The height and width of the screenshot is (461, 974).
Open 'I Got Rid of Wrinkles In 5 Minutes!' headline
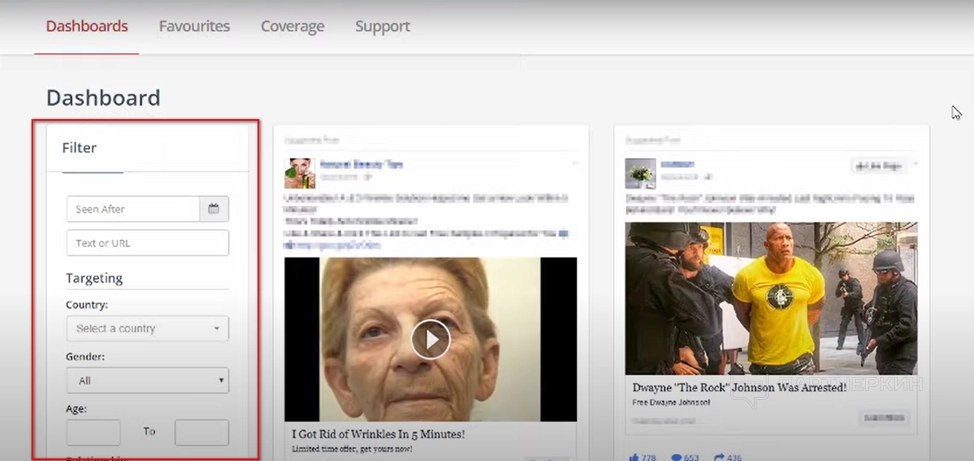coord(378,434)
